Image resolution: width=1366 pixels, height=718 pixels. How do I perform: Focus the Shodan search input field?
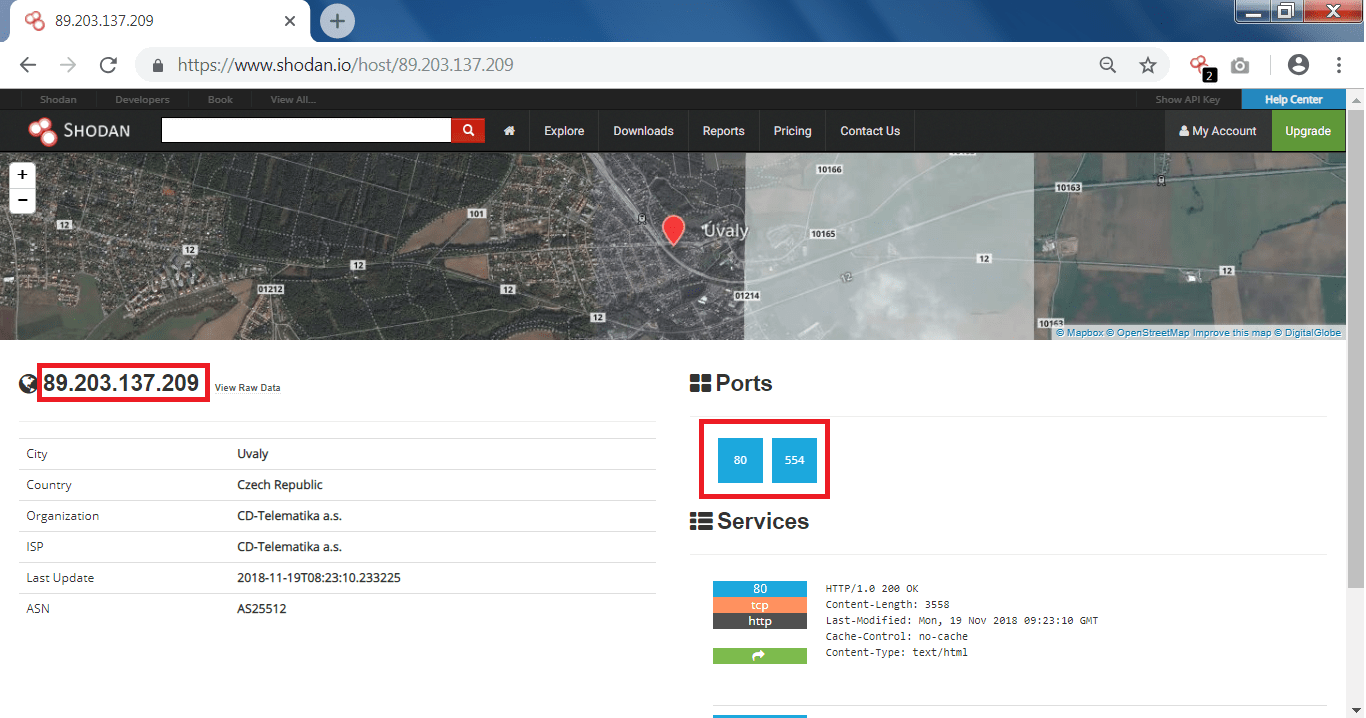pos(306,130)
